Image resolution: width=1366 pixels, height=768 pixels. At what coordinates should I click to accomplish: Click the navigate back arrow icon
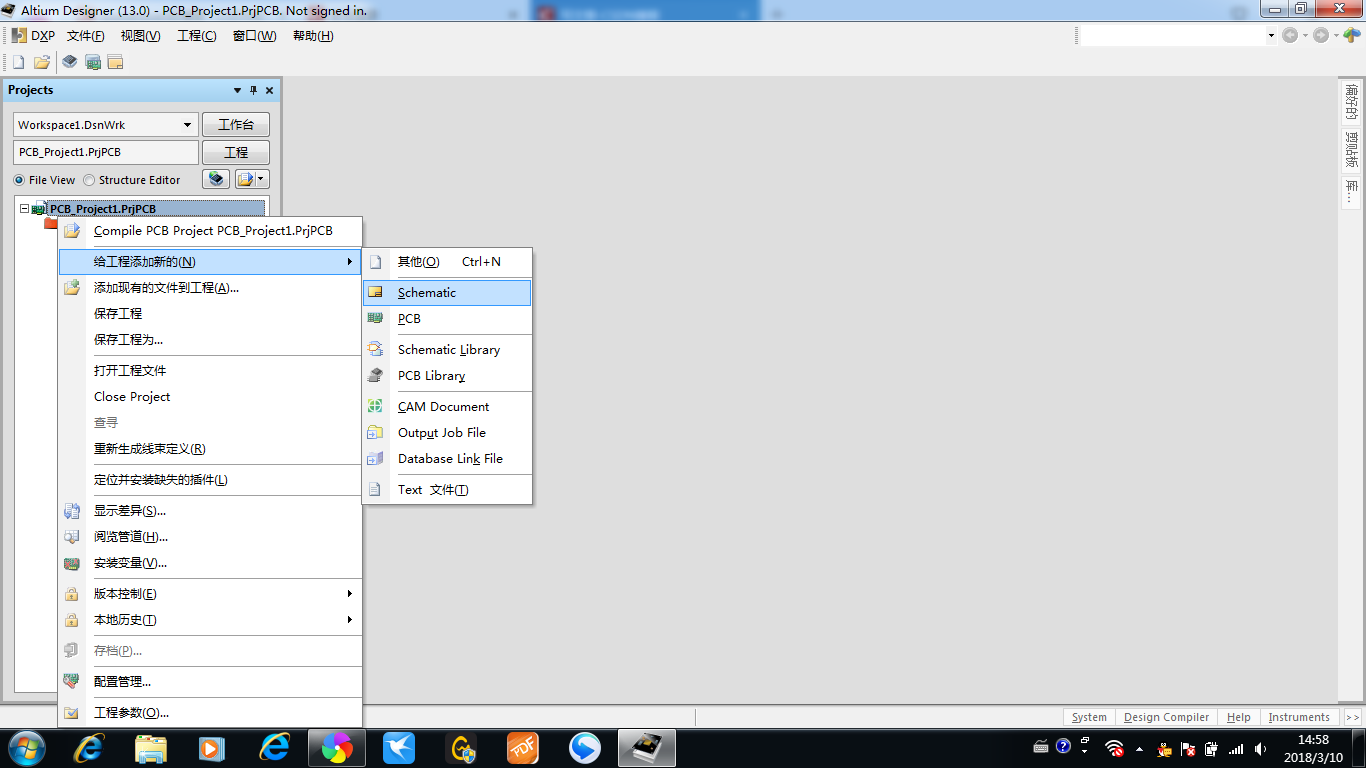tap(1290, 35)
